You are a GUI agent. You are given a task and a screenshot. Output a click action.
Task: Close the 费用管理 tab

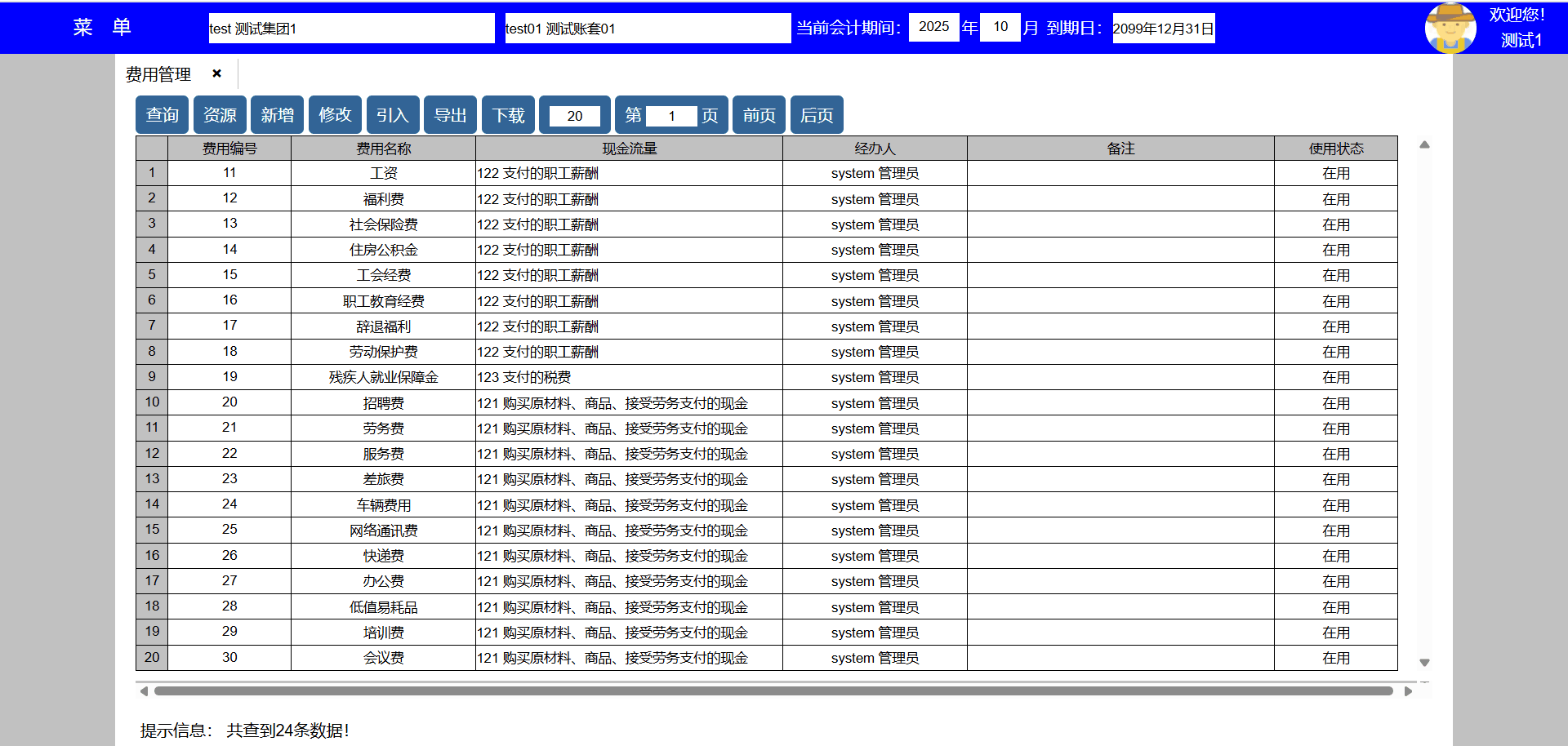point(216,73)
